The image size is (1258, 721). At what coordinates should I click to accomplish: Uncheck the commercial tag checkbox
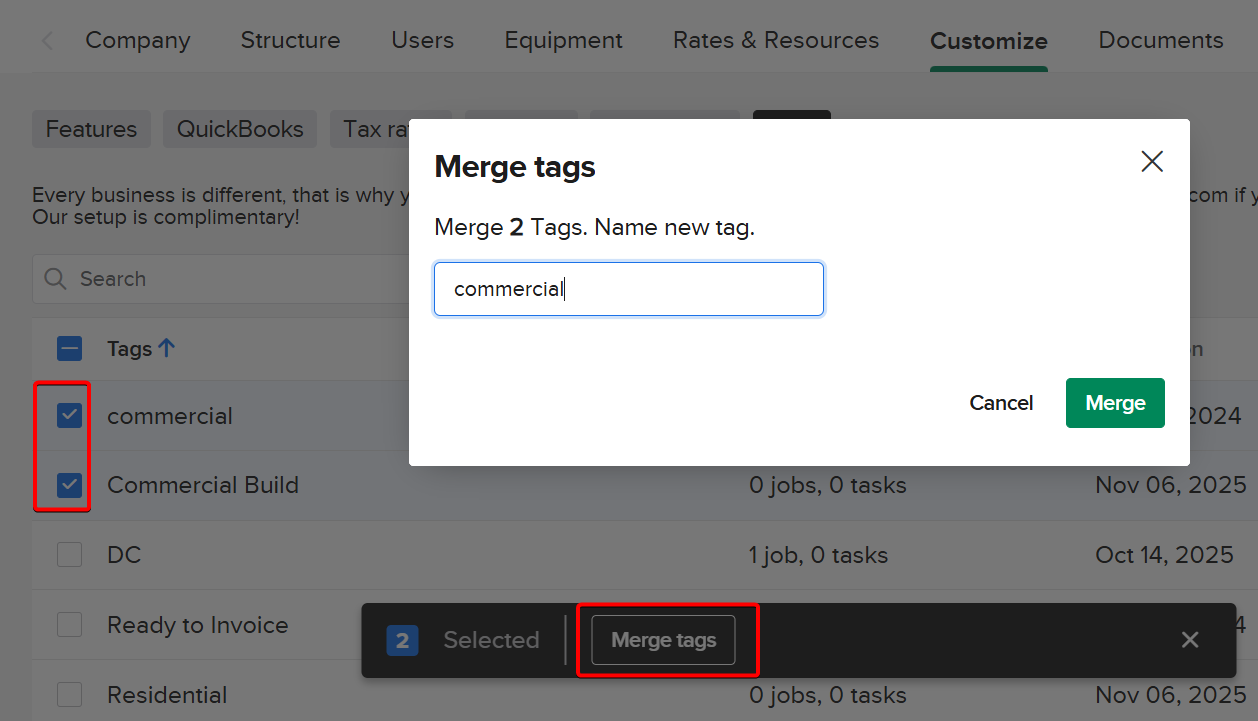(69, 415)
